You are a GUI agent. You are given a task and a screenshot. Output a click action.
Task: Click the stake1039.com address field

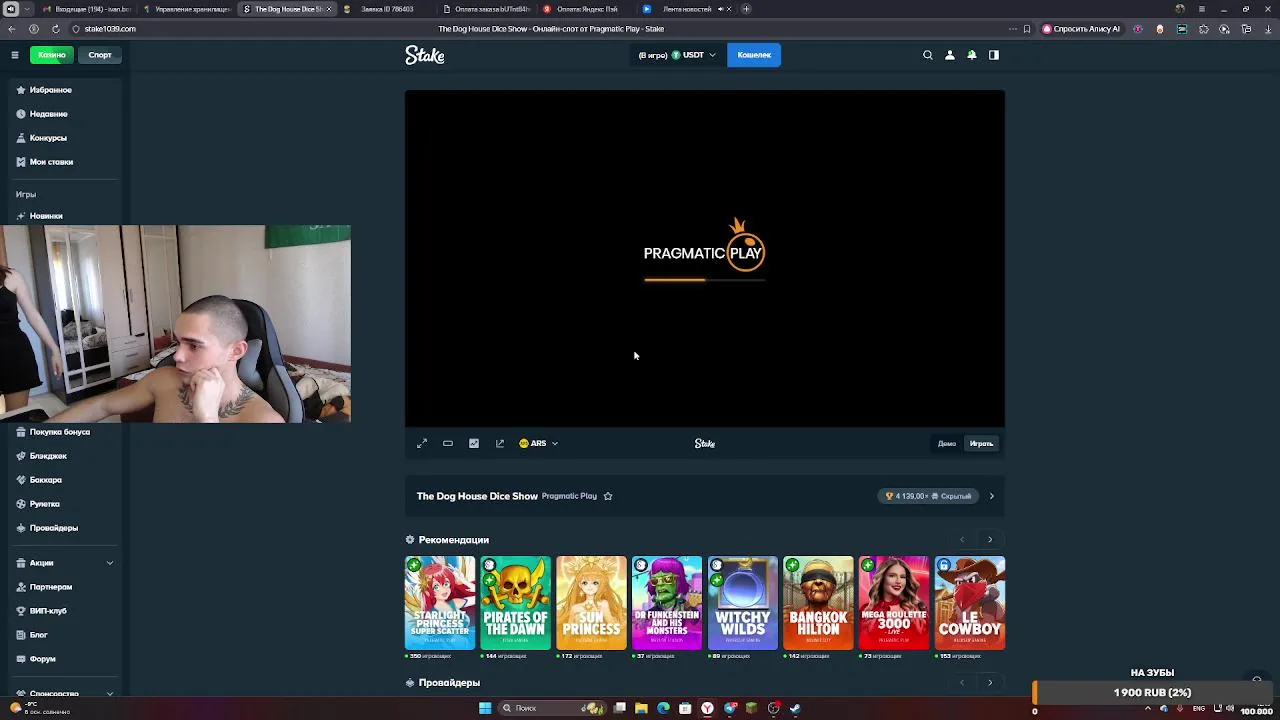(110, 29)
